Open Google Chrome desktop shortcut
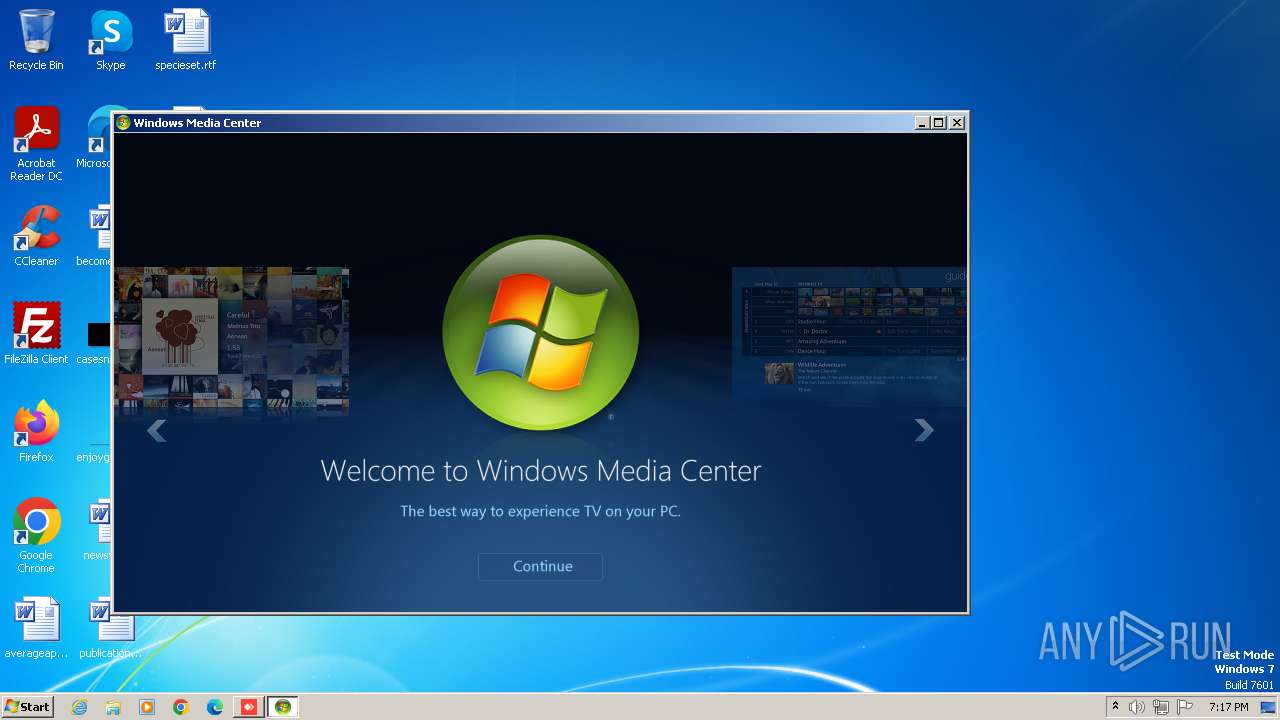Viewport: 1280px width, 720px height. [36, 536]
